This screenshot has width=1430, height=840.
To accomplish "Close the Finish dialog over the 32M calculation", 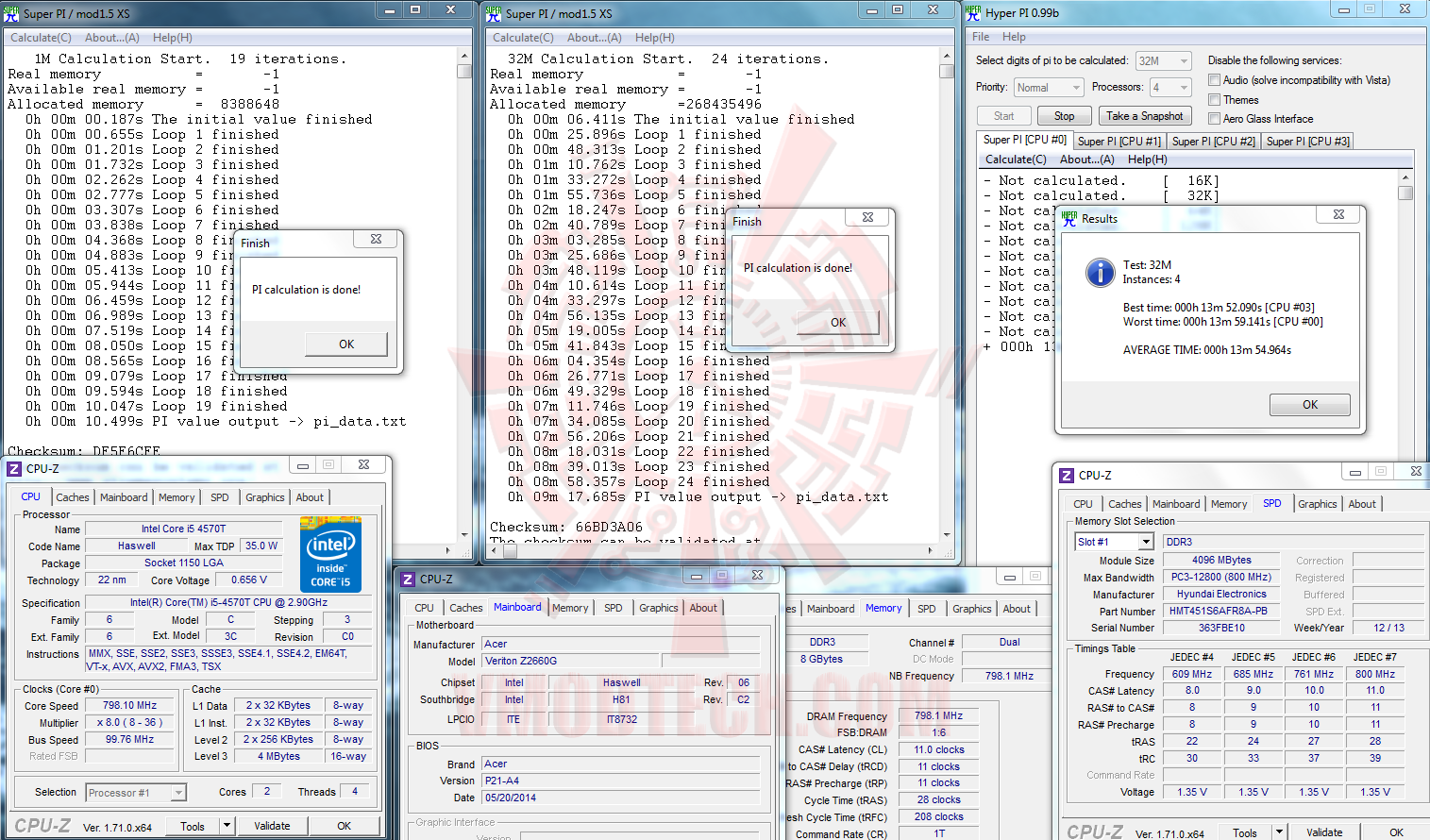I will [x=867, y=217].
